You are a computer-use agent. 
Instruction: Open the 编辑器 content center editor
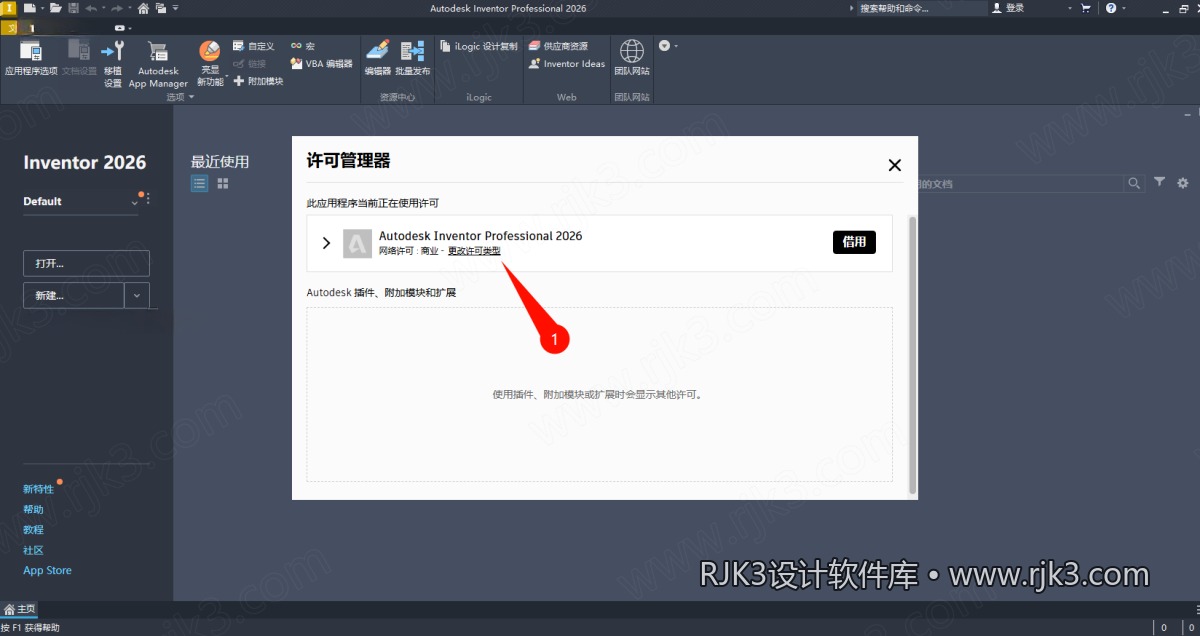(378, 57)
